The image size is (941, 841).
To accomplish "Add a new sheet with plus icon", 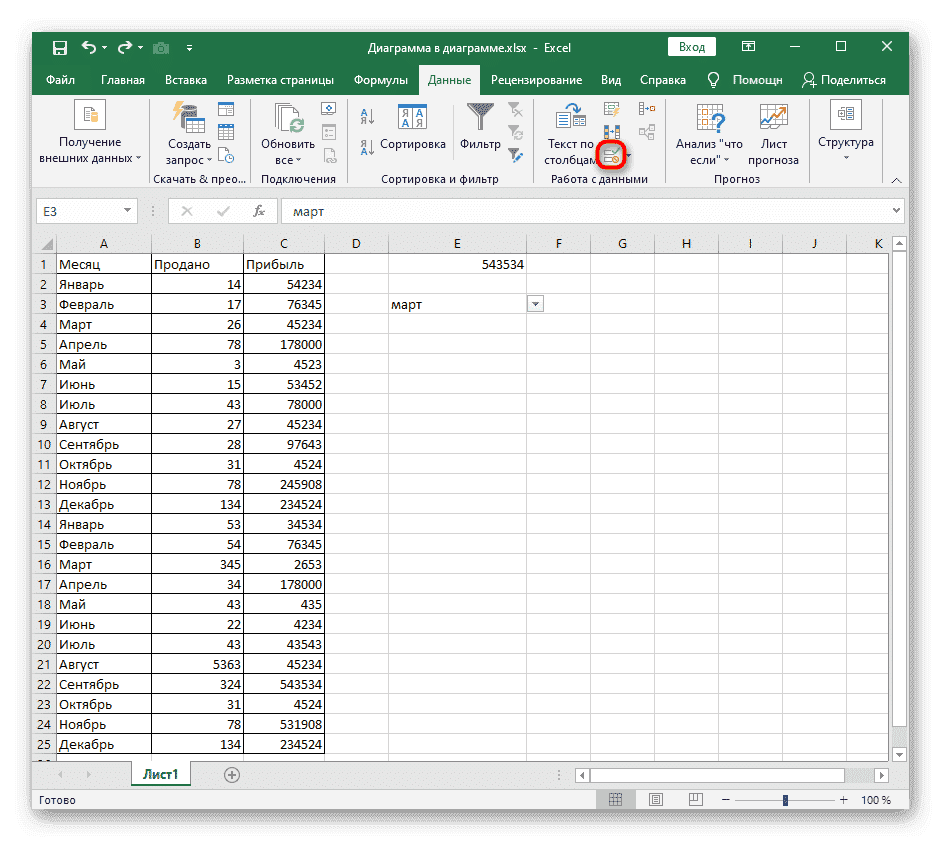I will point(232,774).
